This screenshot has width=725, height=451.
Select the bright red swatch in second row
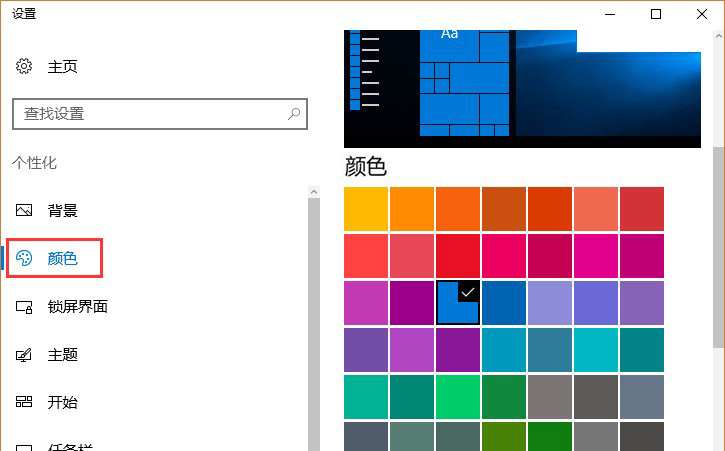coord(458,255)
